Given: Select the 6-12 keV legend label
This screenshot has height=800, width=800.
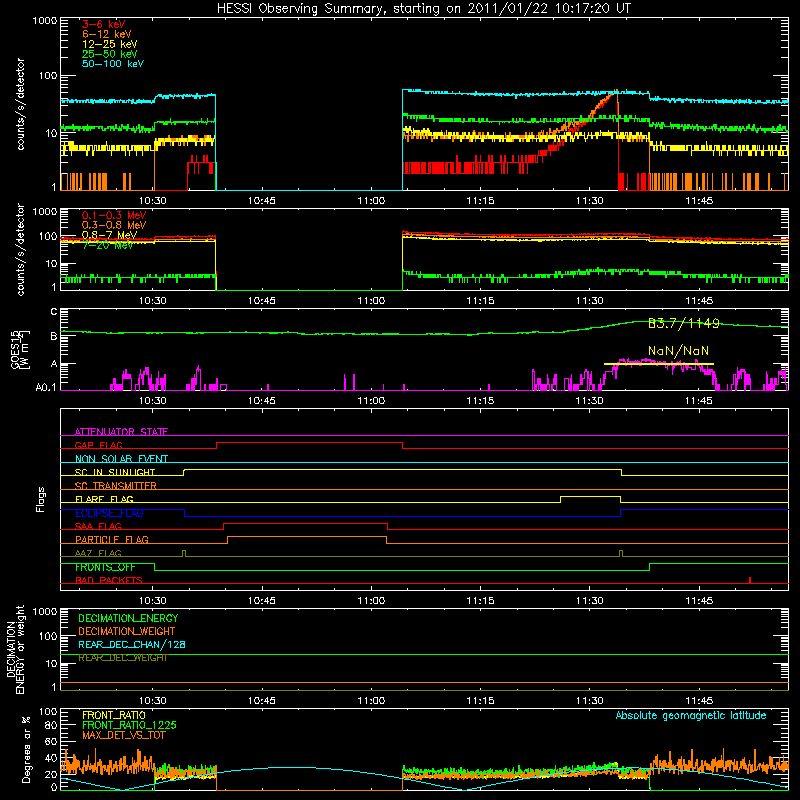Looking at the screenshot, I should point(107,34).
